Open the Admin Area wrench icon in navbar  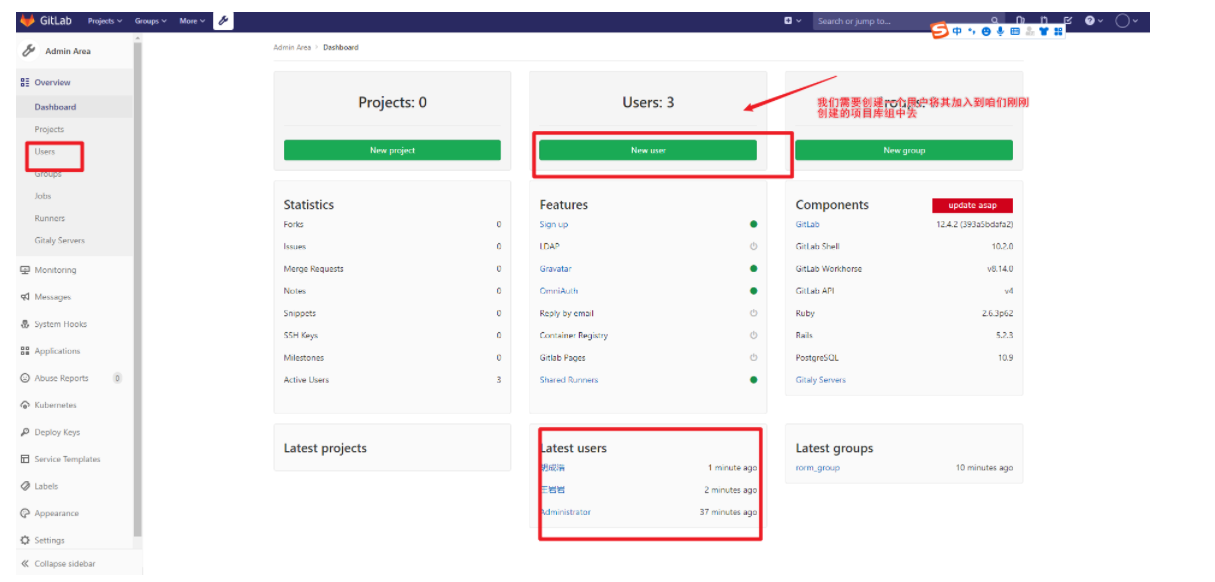[x=224, y=21]
